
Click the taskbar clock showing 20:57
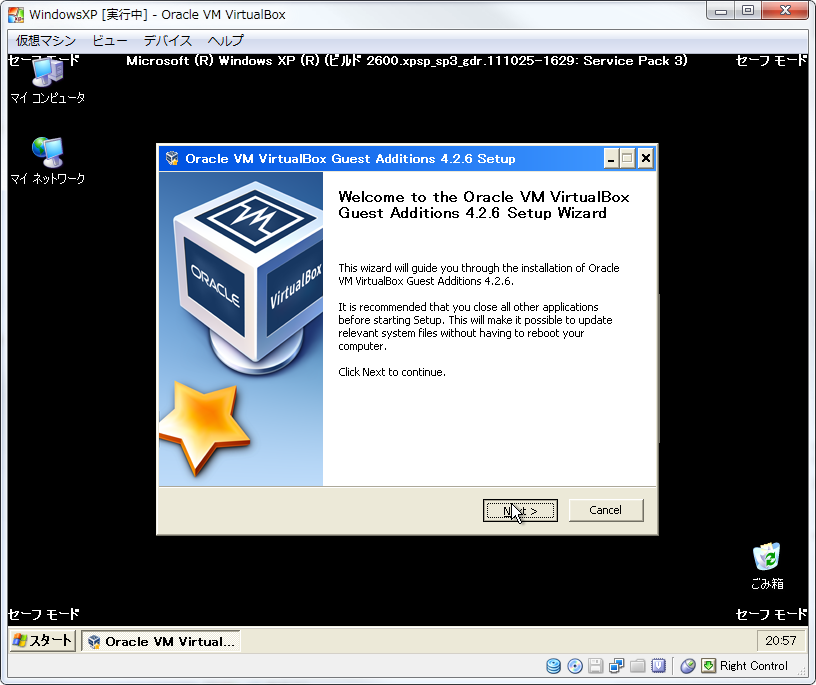coord(781,641)
